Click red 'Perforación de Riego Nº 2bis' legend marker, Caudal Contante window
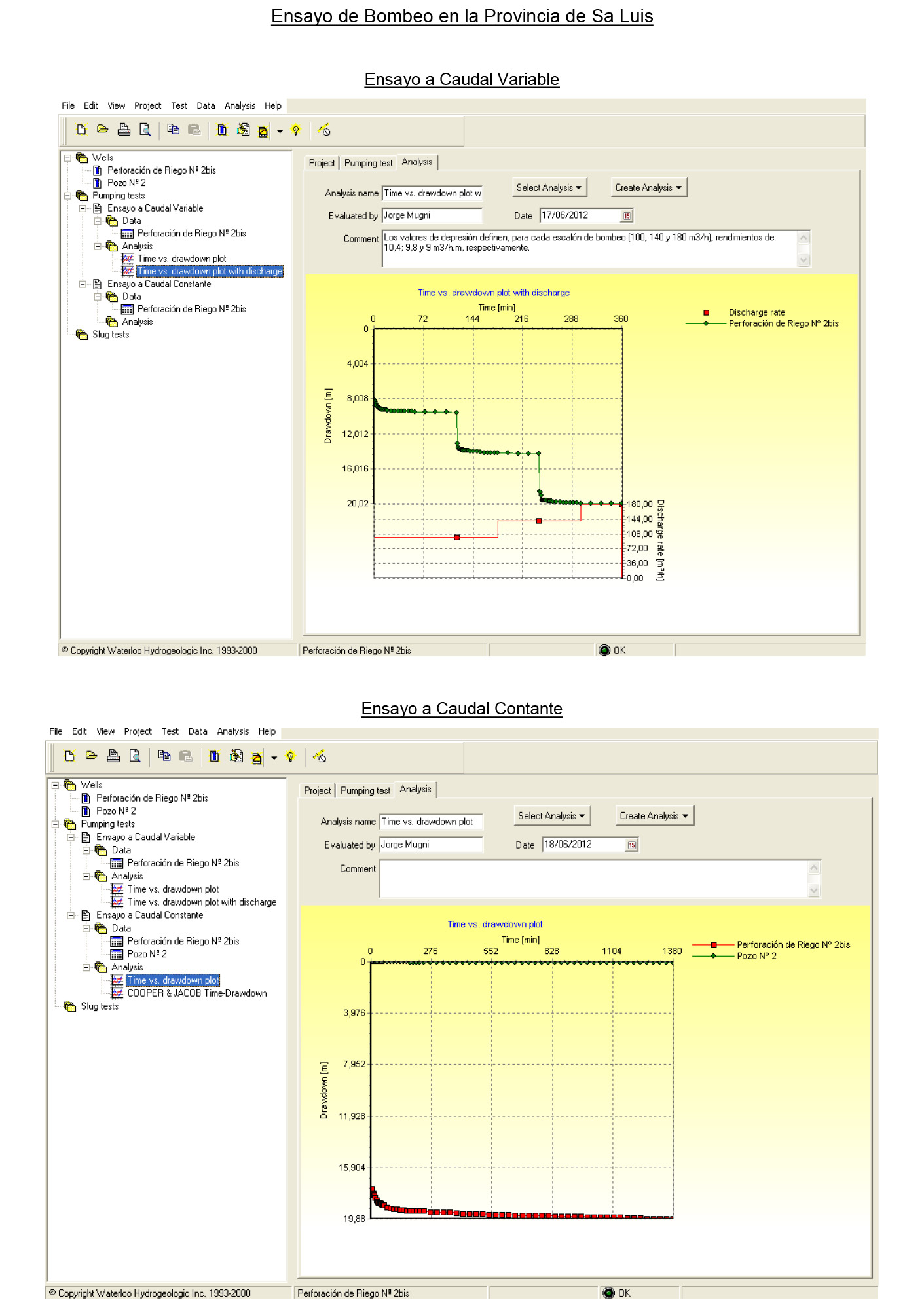Viewport: 924px width, 1309px height. tap(713, 945)
